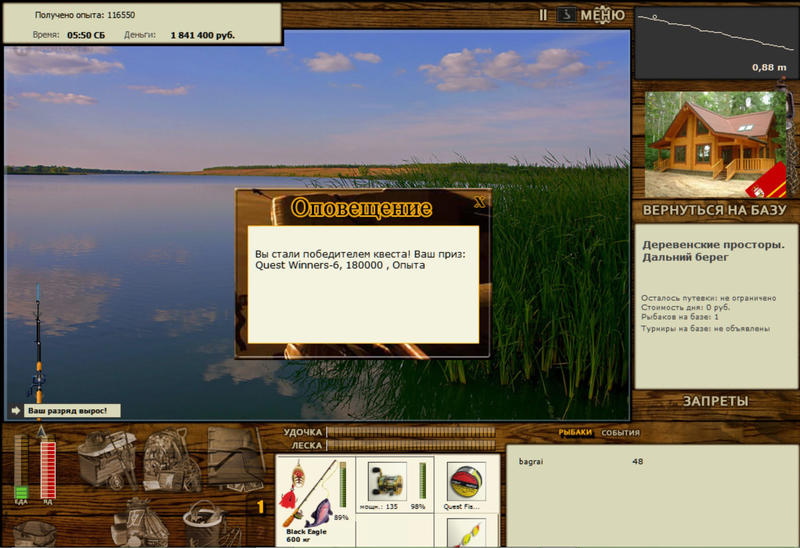Open the bait bag icon
The image size is (800, 548).
(139, 522)
